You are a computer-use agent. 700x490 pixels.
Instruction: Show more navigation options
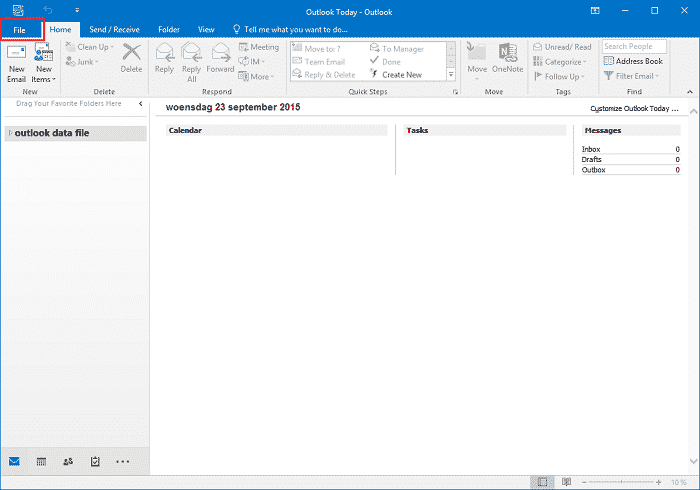pyautogui.click(x=122, y=461)
